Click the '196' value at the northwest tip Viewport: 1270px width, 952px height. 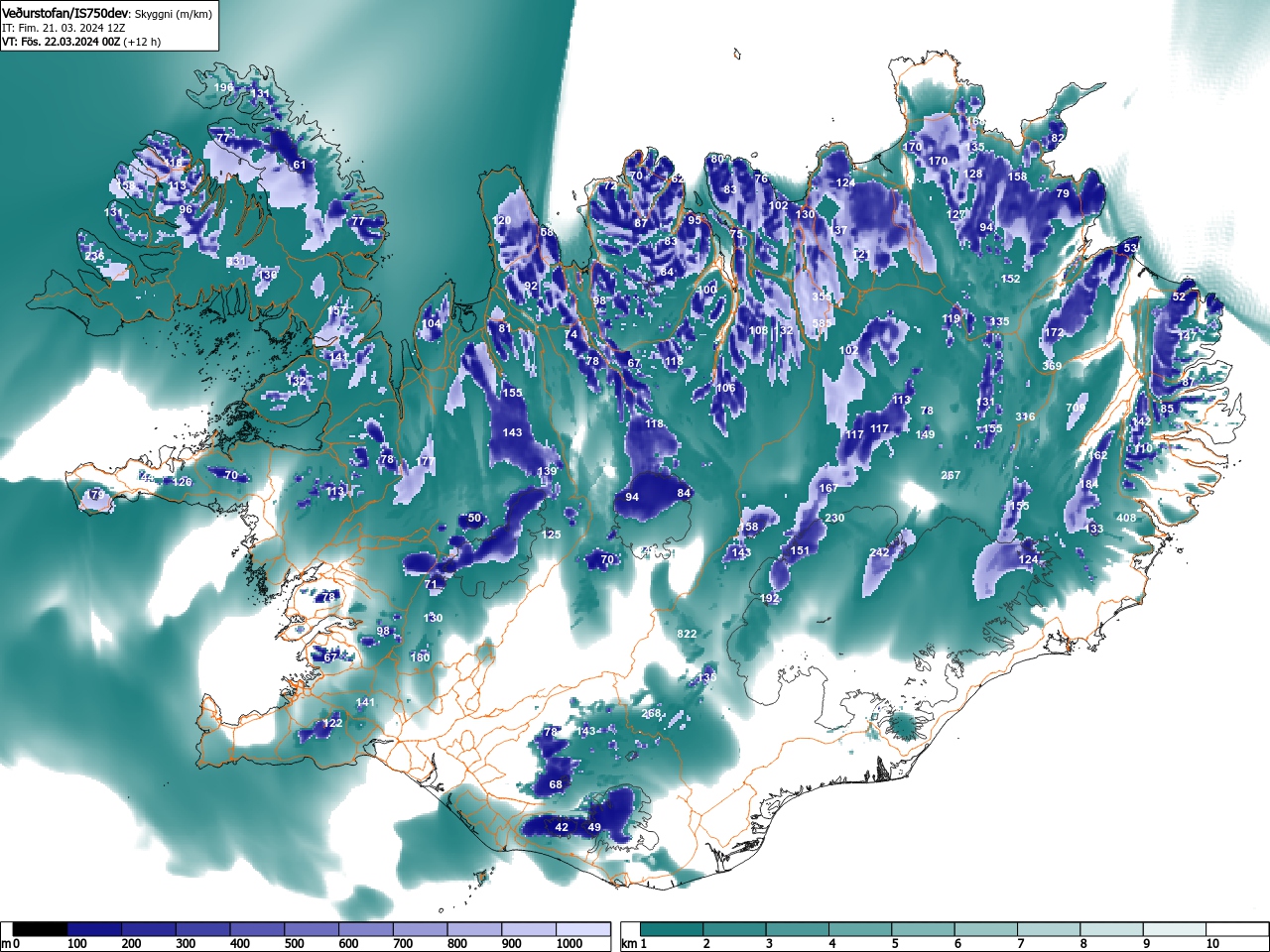pyautogui.click(x=224, y=88)
